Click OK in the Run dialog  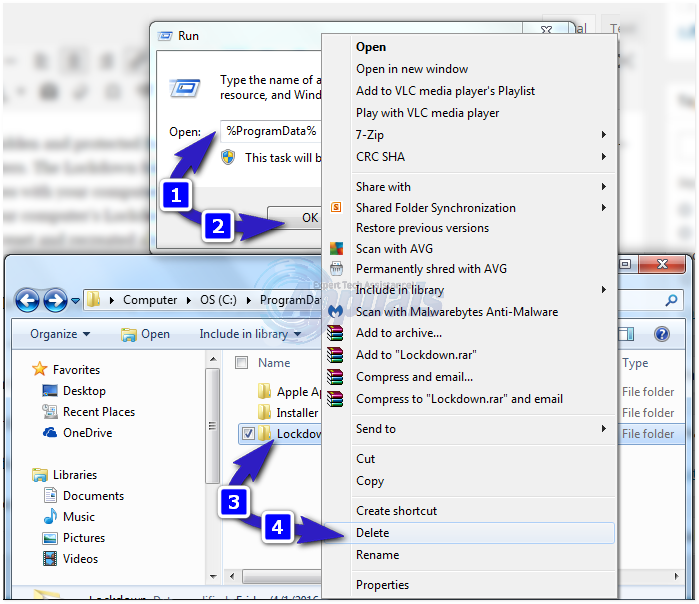point(294,218)
